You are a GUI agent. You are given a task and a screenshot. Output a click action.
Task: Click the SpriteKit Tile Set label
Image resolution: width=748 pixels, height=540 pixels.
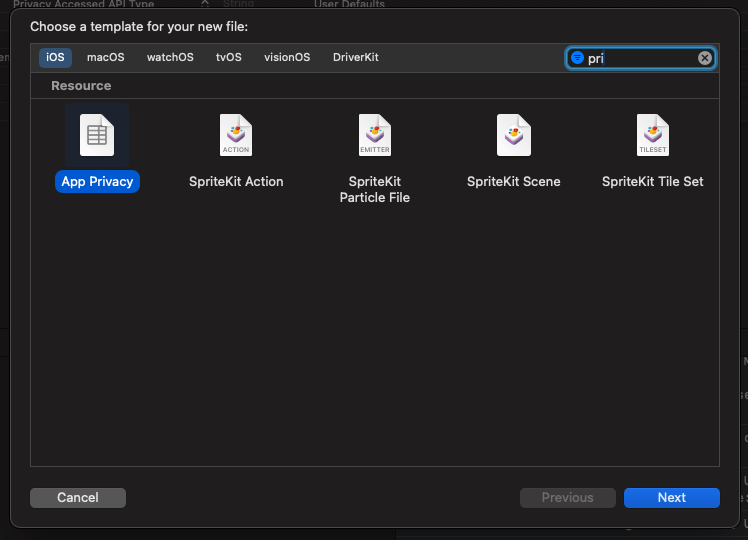(653, 181)
